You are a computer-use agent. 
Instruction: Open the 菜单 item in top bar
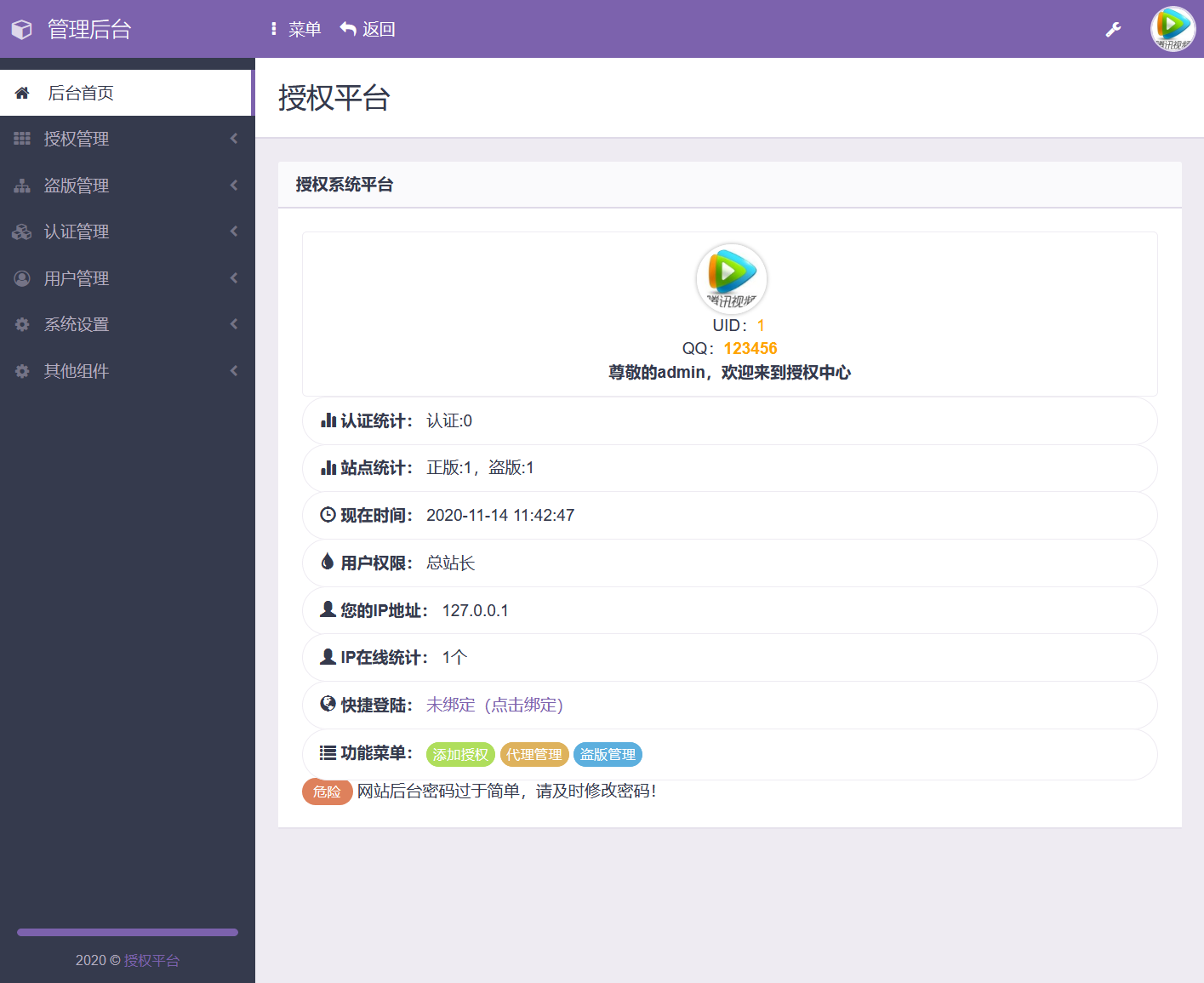[303, 28]
